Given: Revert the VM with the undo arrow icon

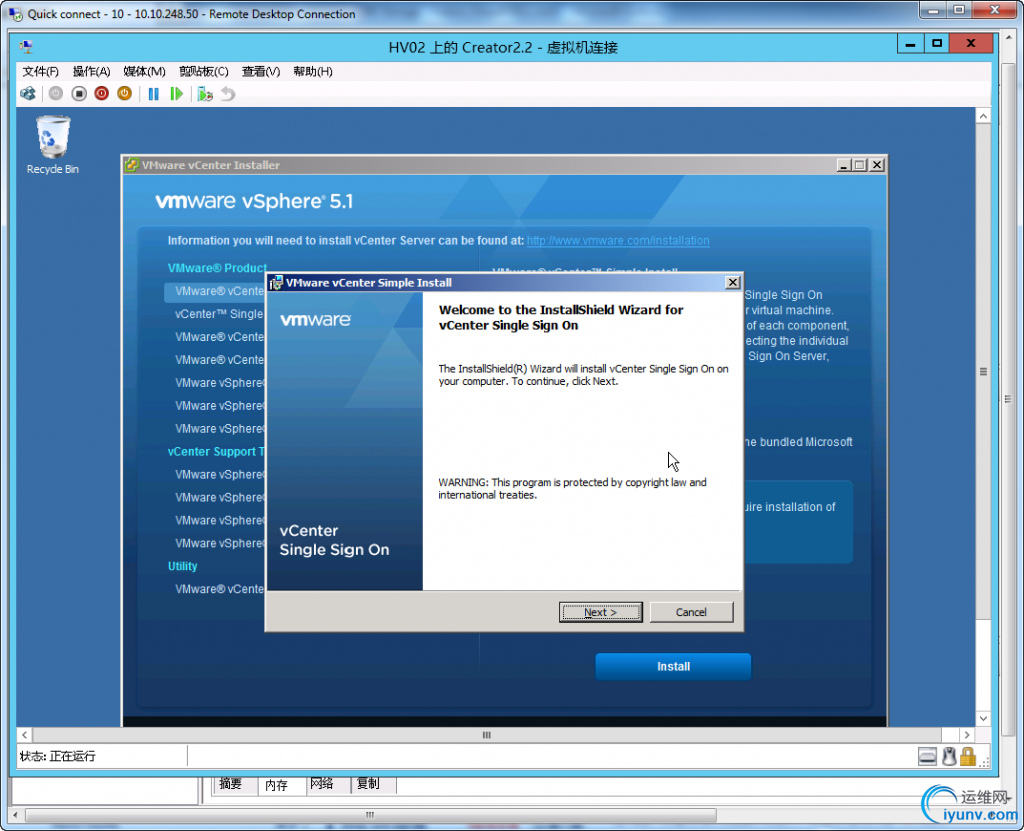Looking at the screenshot, I should click(x=227, y=94).
